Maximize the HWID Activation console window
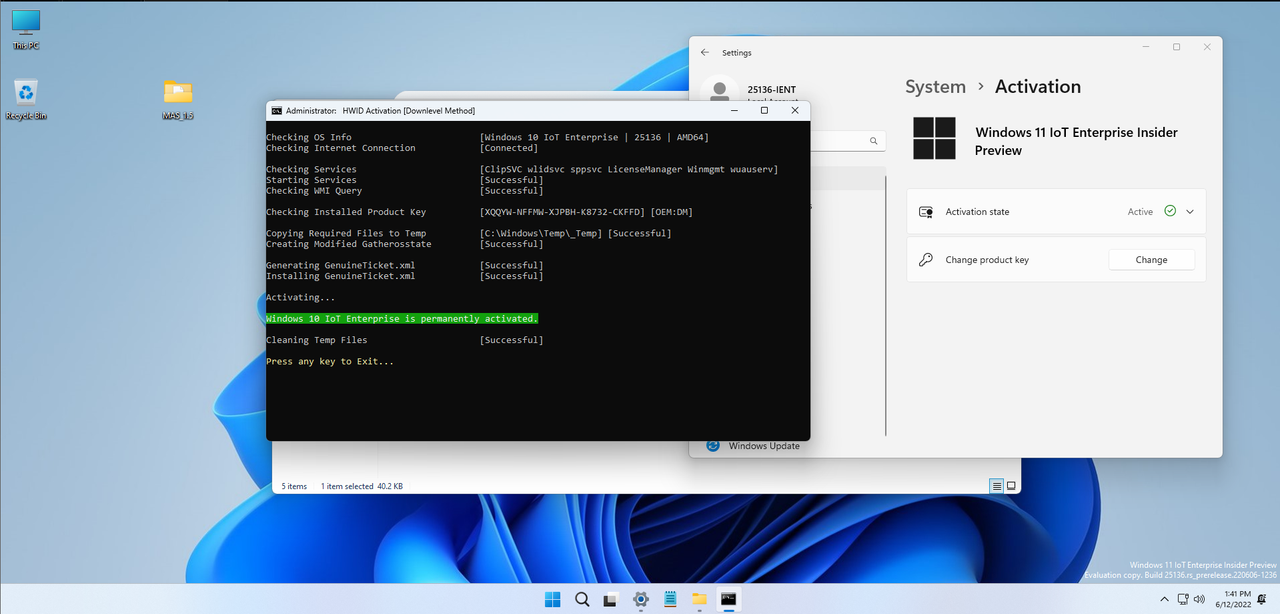The height and width of the screenshot is (614, 1280). [764, 110]
